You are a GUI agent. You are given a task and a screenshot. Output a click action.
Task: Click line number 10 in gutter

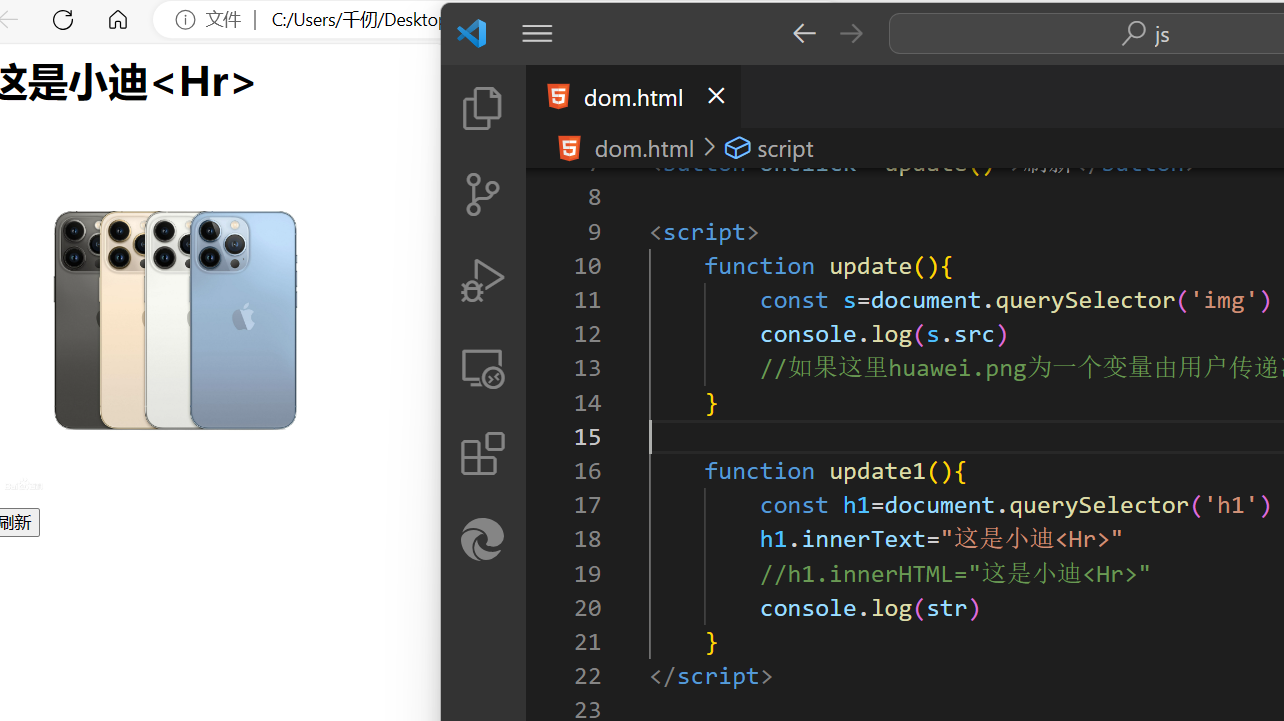pyautogui.click(x=588, y=266)
